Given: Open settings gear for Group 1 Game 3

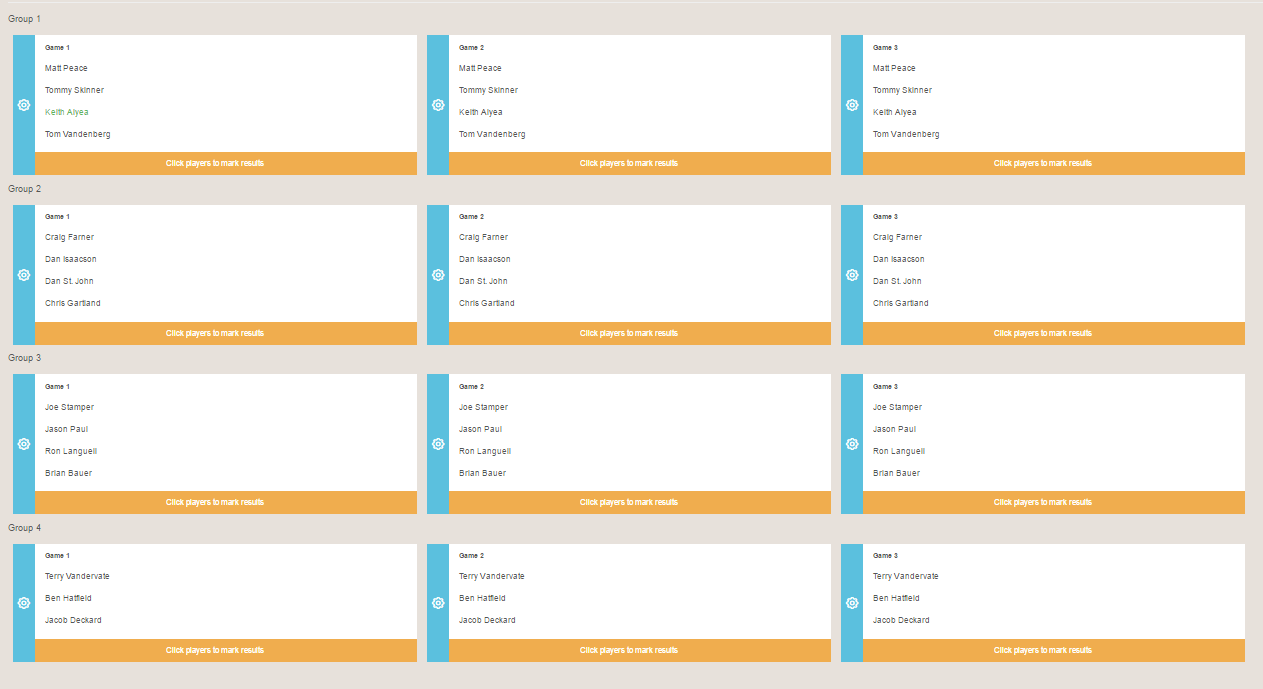Looking at the screenshot, I should tap(852, 105).
